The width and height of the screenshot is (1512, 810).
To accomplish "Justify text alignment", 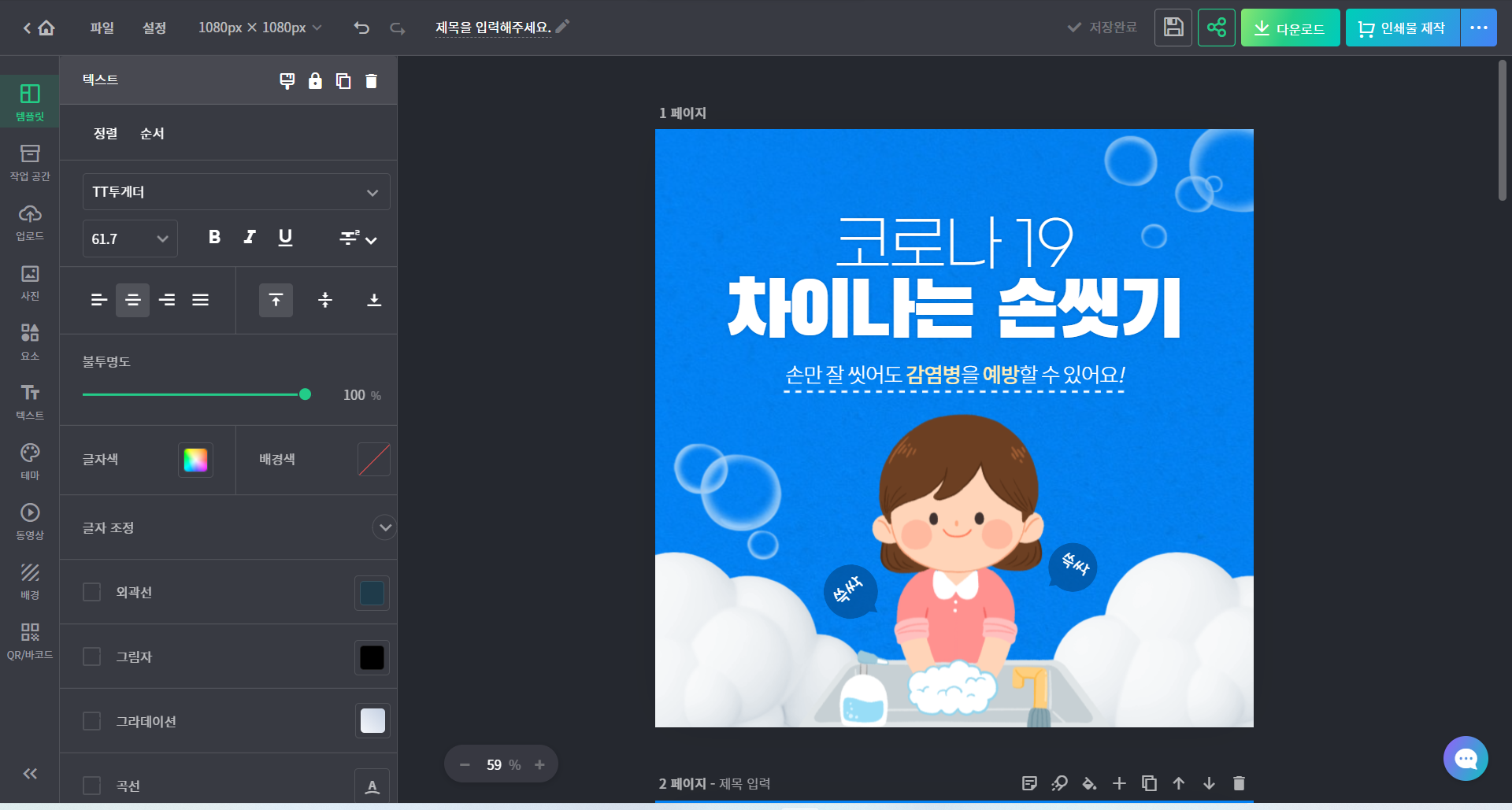I will pos(201,300).
